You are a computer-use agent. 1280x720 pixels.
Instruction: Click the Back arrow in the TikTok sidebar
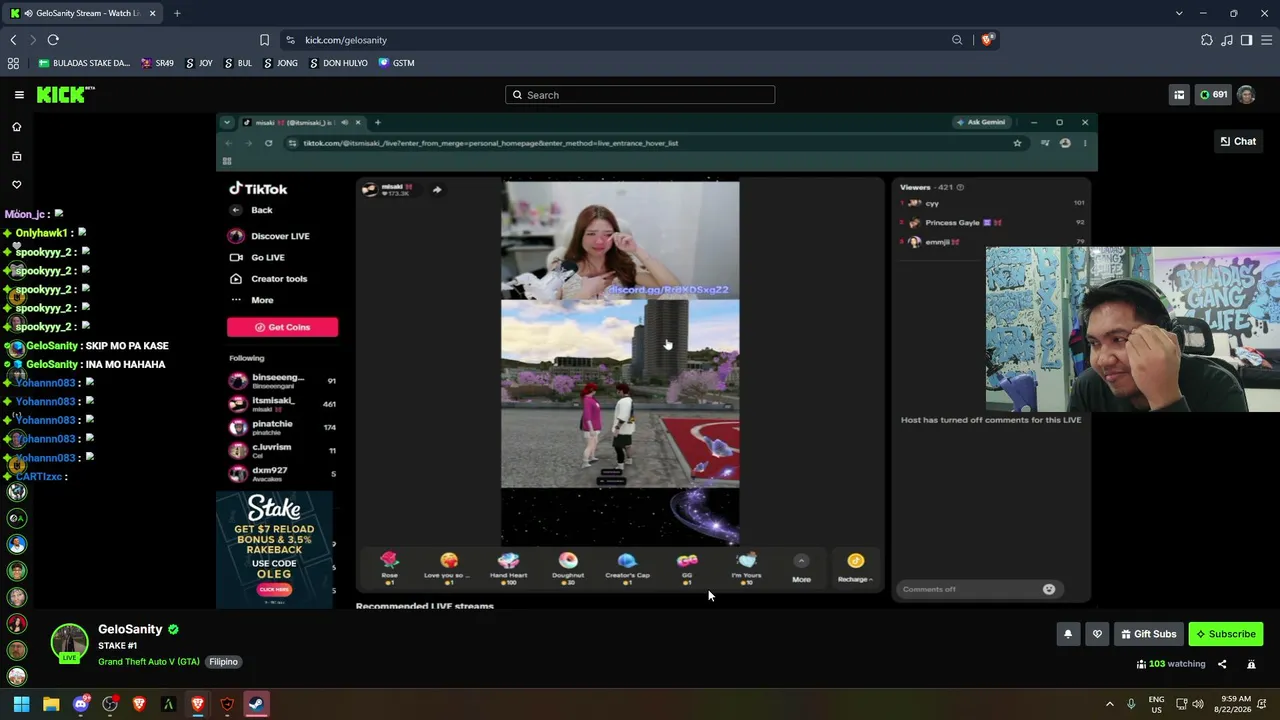tap(236, 210)
